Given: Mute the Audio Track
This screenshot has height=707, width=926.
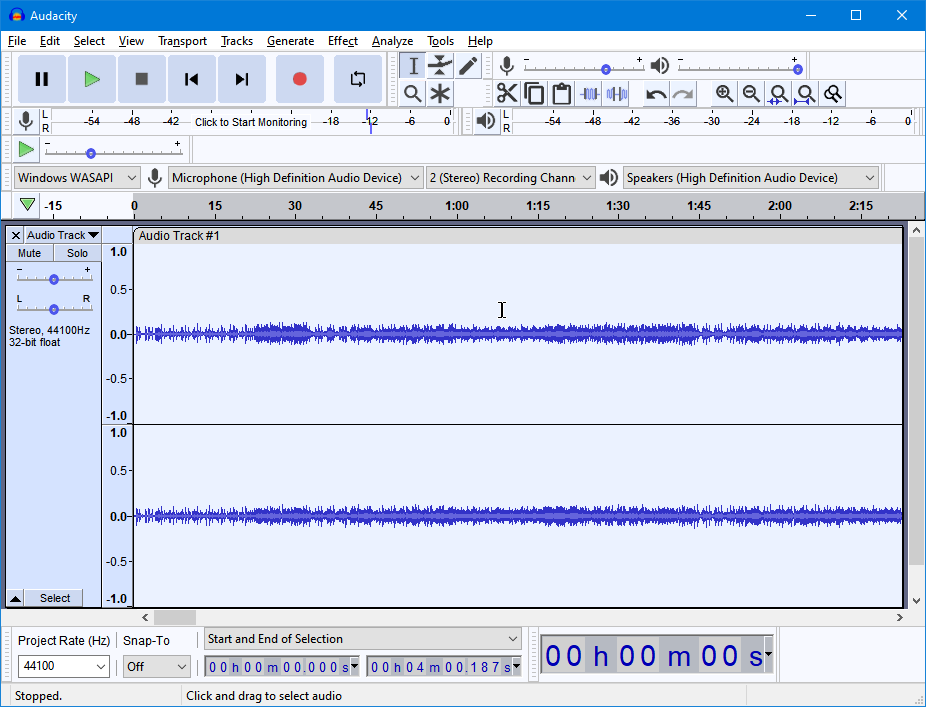Looking at the screenshot, I should [30, 253].
